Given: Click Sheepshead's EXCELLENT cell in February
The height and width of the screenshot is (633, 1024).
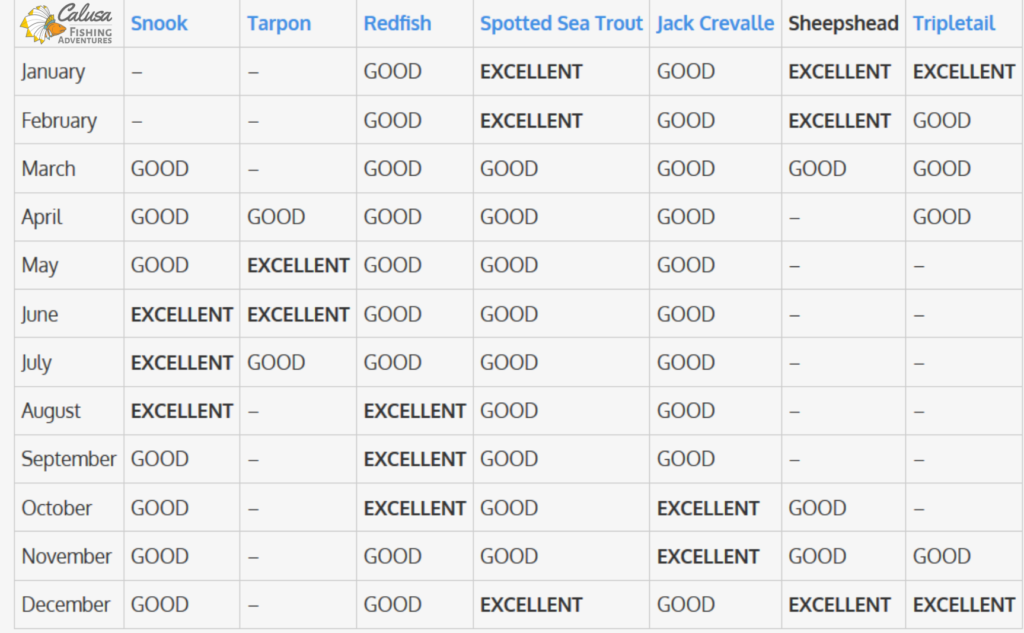Looking at the screenshot, I should click(839, 121).
